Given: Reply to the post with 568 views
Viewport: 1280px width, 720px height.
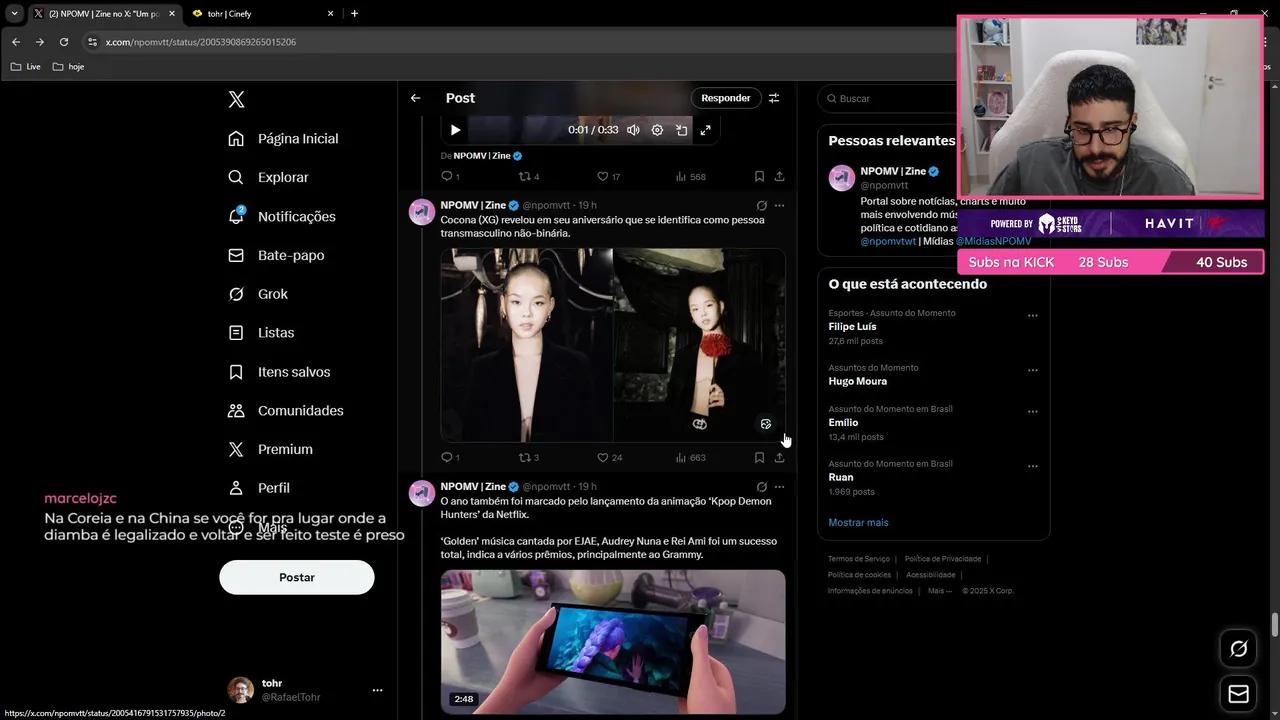Looking at the screenshot, I should (450, 176).
